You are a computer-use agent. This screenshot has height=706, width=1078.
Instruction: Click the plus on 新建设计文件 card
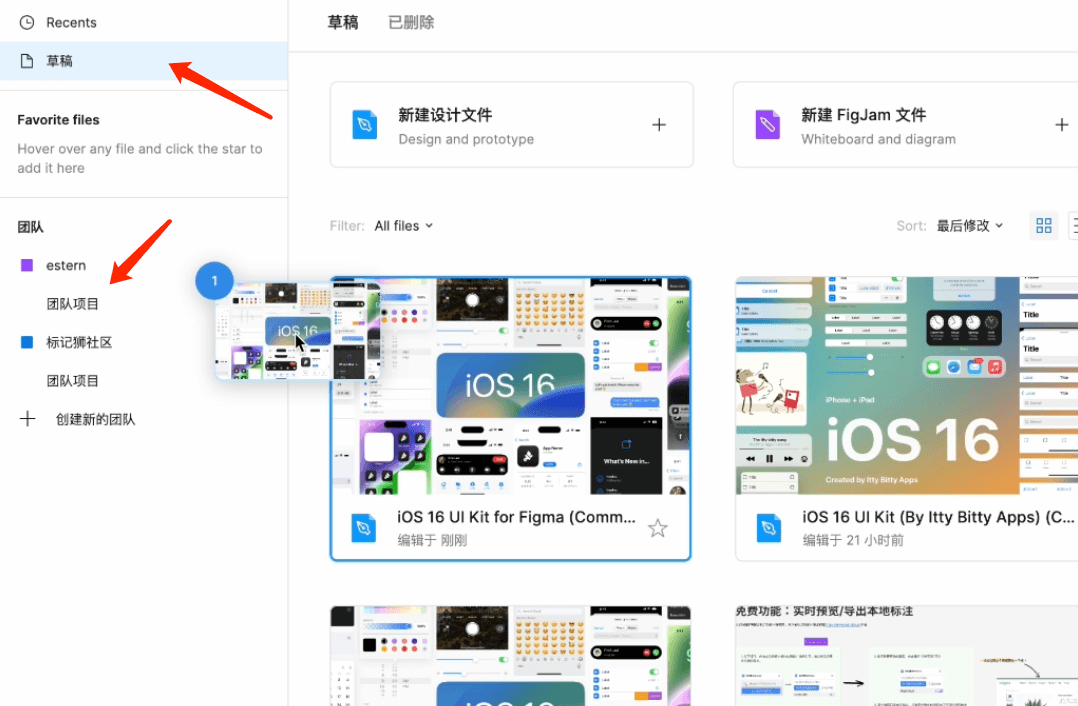659,124
